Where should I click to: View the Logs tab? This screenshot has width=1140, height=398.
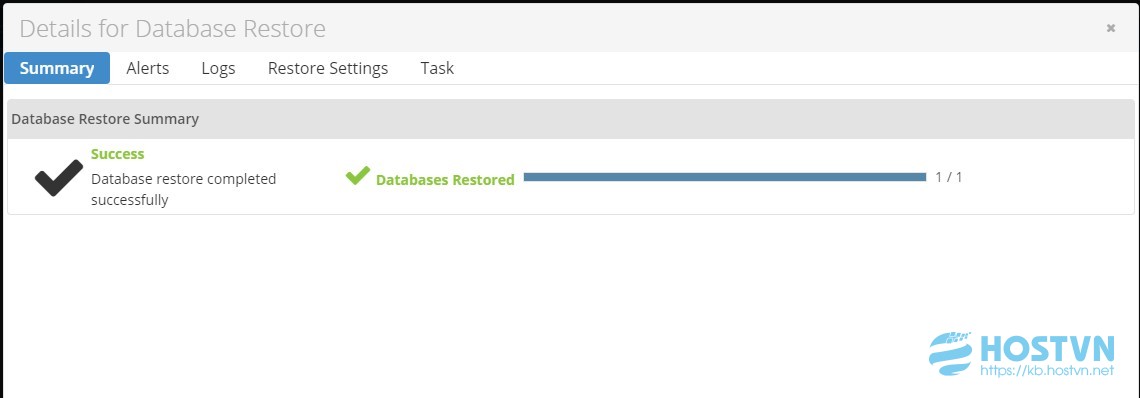[x=218, y=68]
